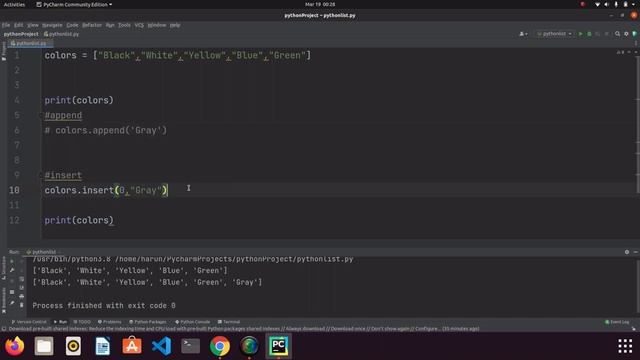Open Rhythmbox from the dock
The width and height of the screenshot is (640, 360).
click(73, 346)
